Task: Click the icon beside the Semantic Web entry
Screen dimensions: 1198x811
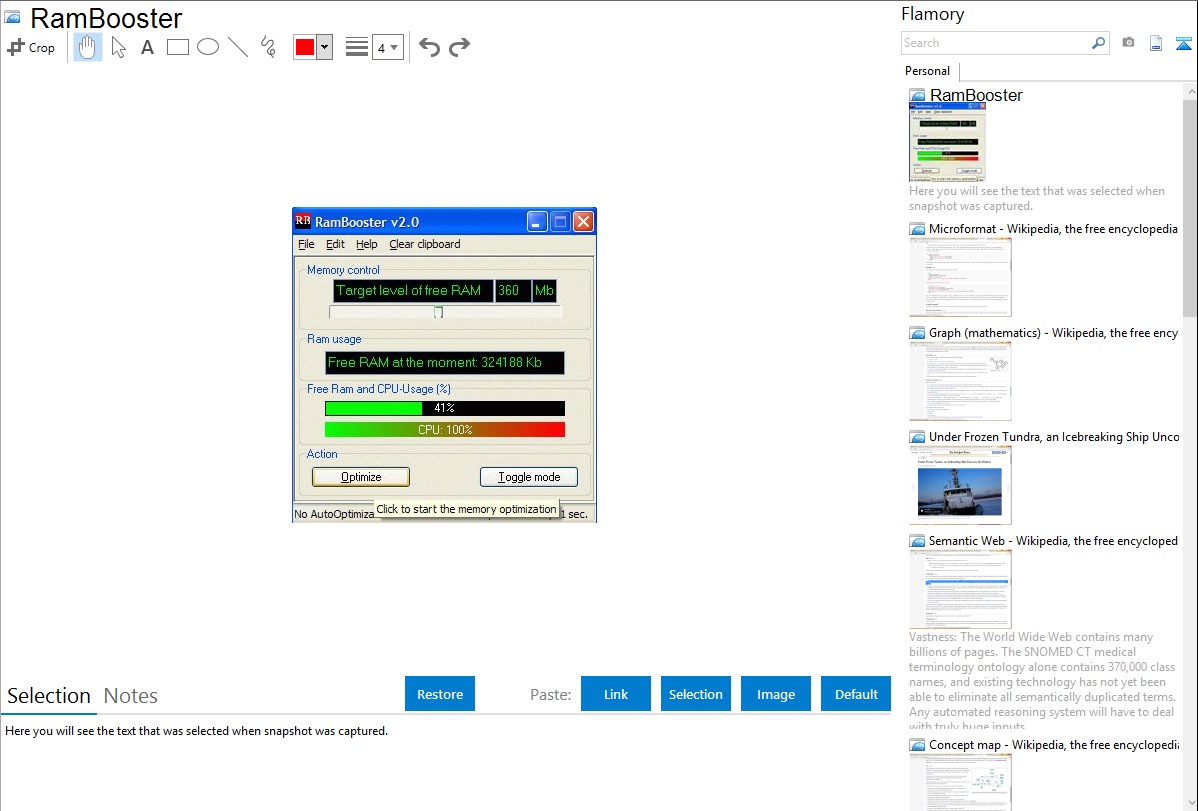Action: coord(917,541)
